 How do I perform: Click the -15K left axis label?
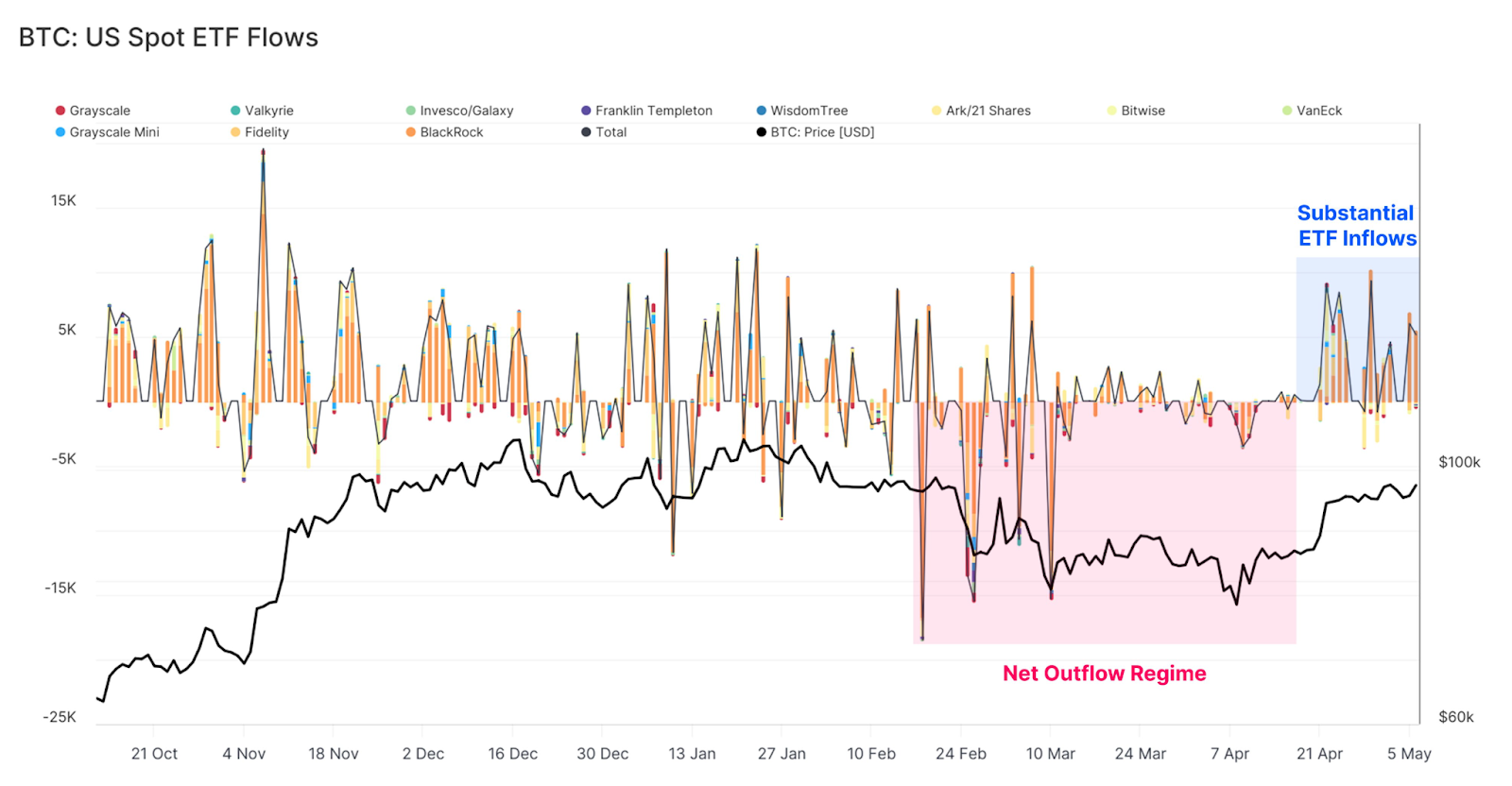coord(60,589)
